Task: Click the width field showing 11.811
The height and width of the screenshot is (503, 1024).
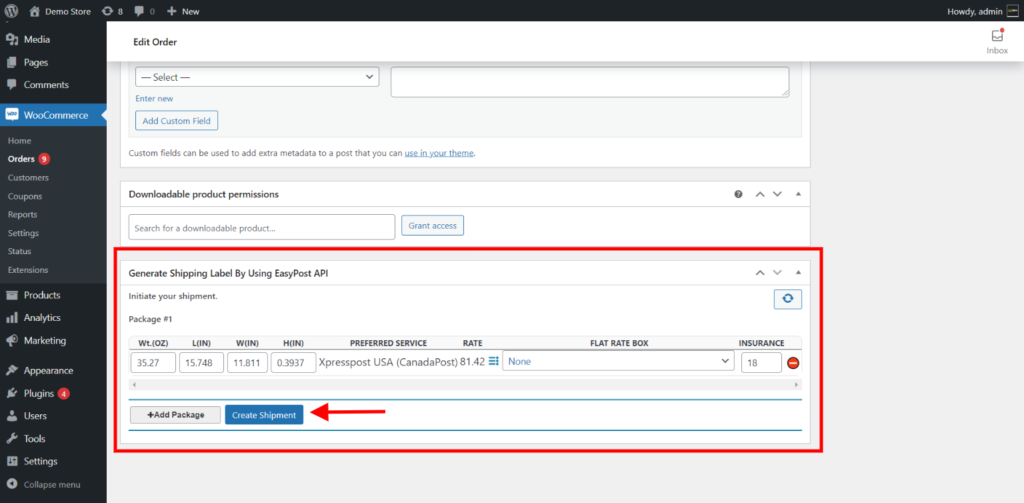Action: pyautogui.click(x=248, y=363)
